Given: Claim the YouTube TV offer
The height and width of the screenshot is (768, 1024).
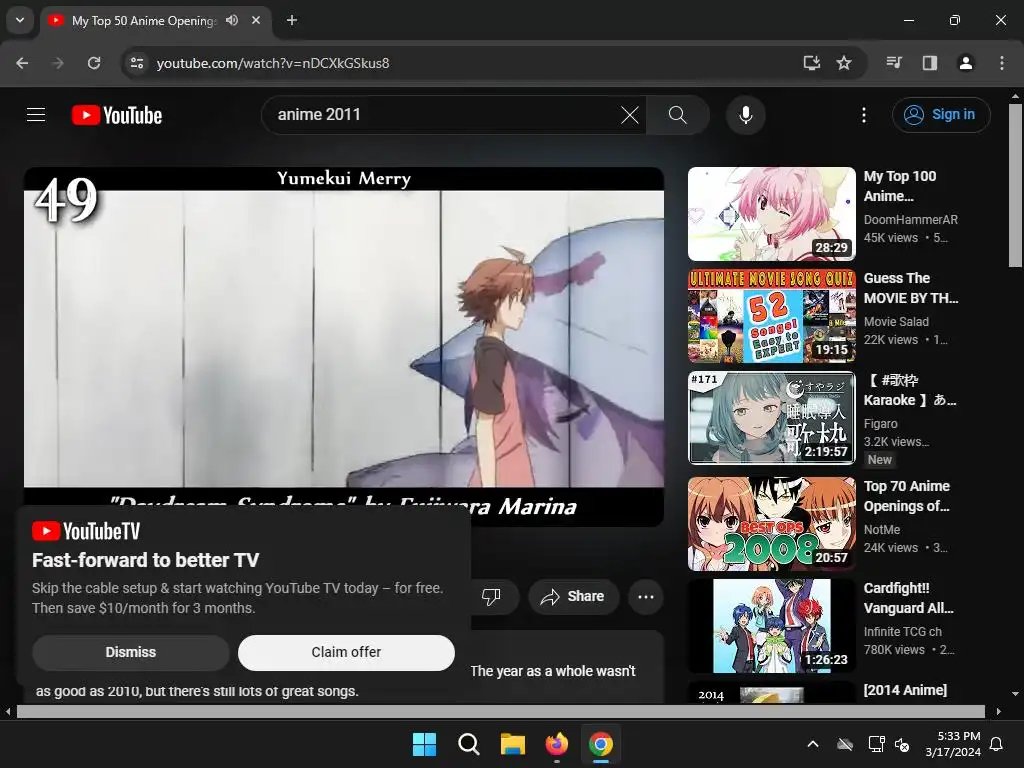Looking at the screenshot, I should [x=346, y=652].
